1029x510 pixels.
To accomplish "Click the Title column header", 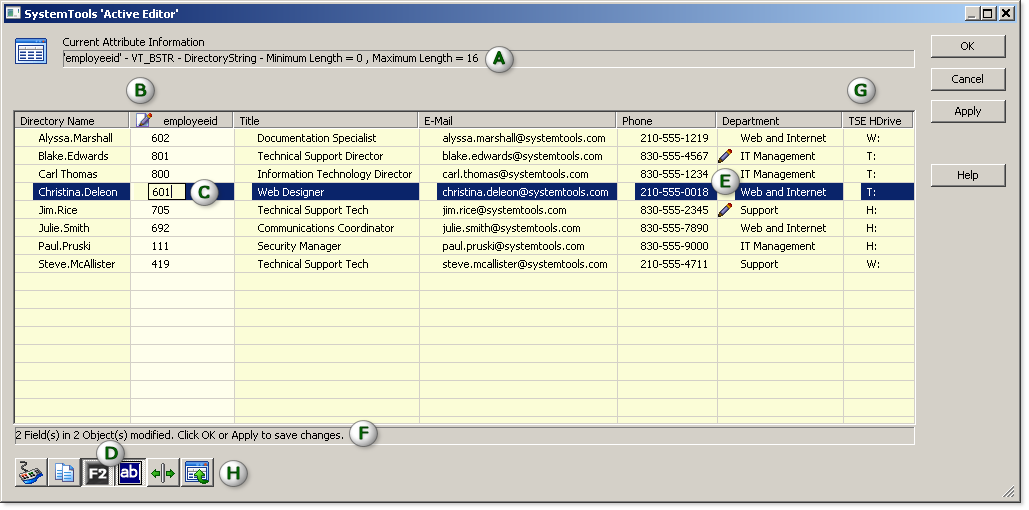I will (326, 121).
